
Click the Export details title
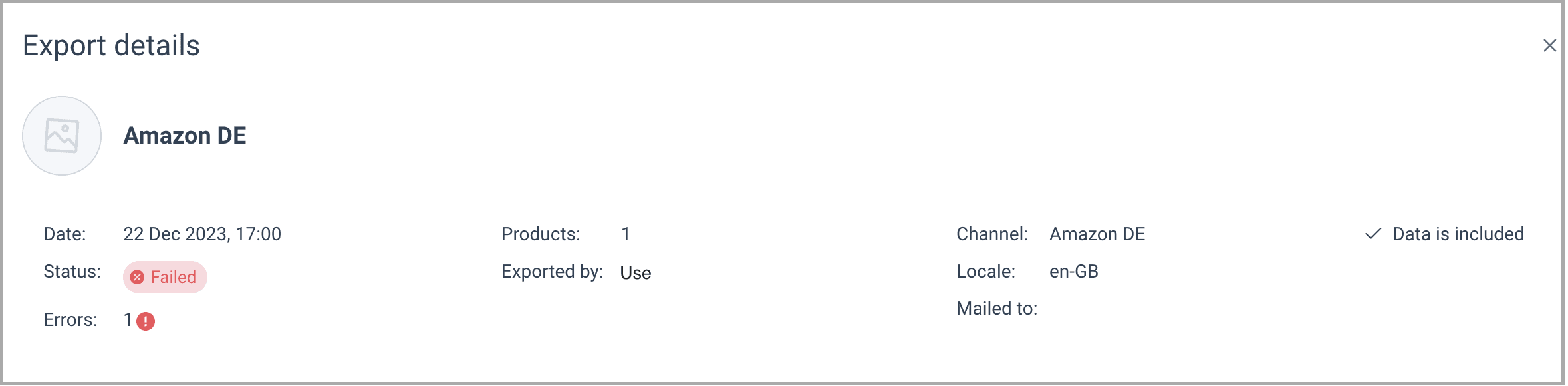(111, 45)
